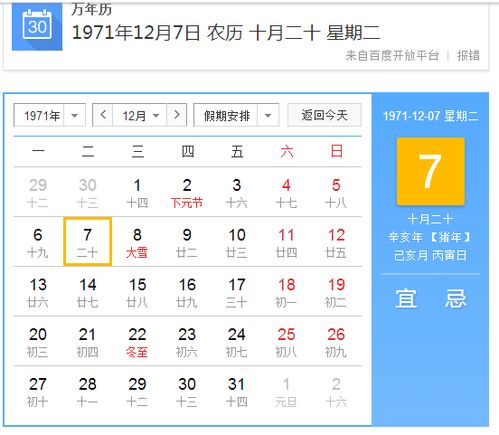Screen dimensions: 499x435
Task: Select December 14 (廿七)
Action: pyautogui.click(x=88, y=292)
